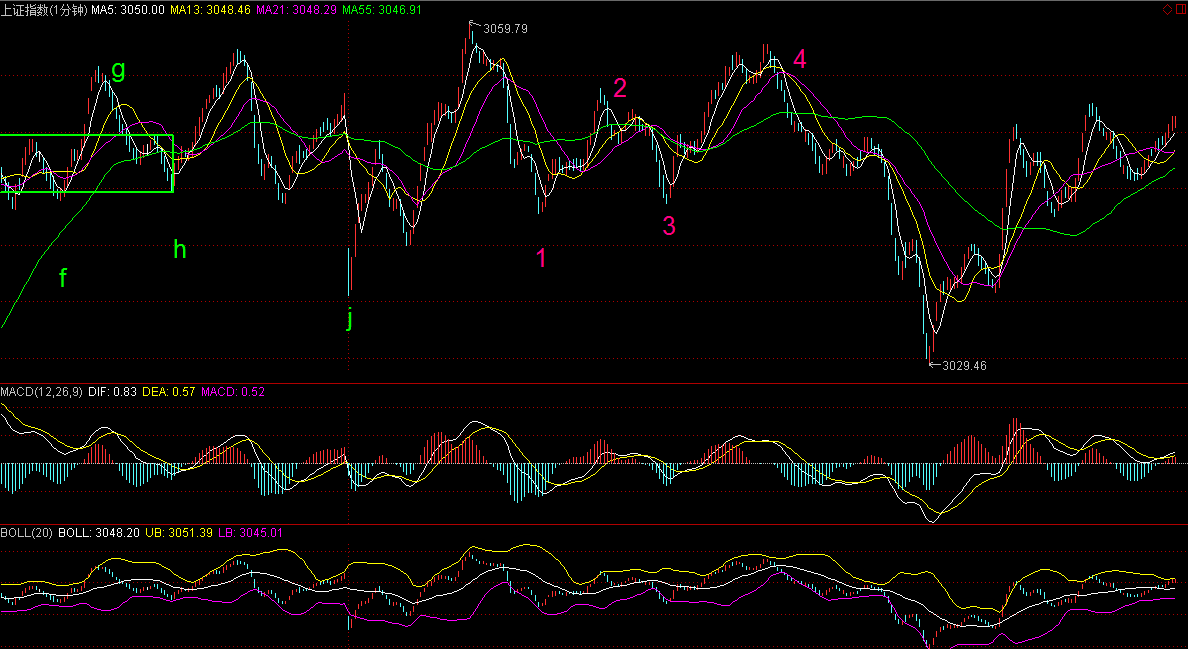Screen dimensions: 1188x649
Task: Click the BOLL(20) indicator title
Action: tap(27, 532)
